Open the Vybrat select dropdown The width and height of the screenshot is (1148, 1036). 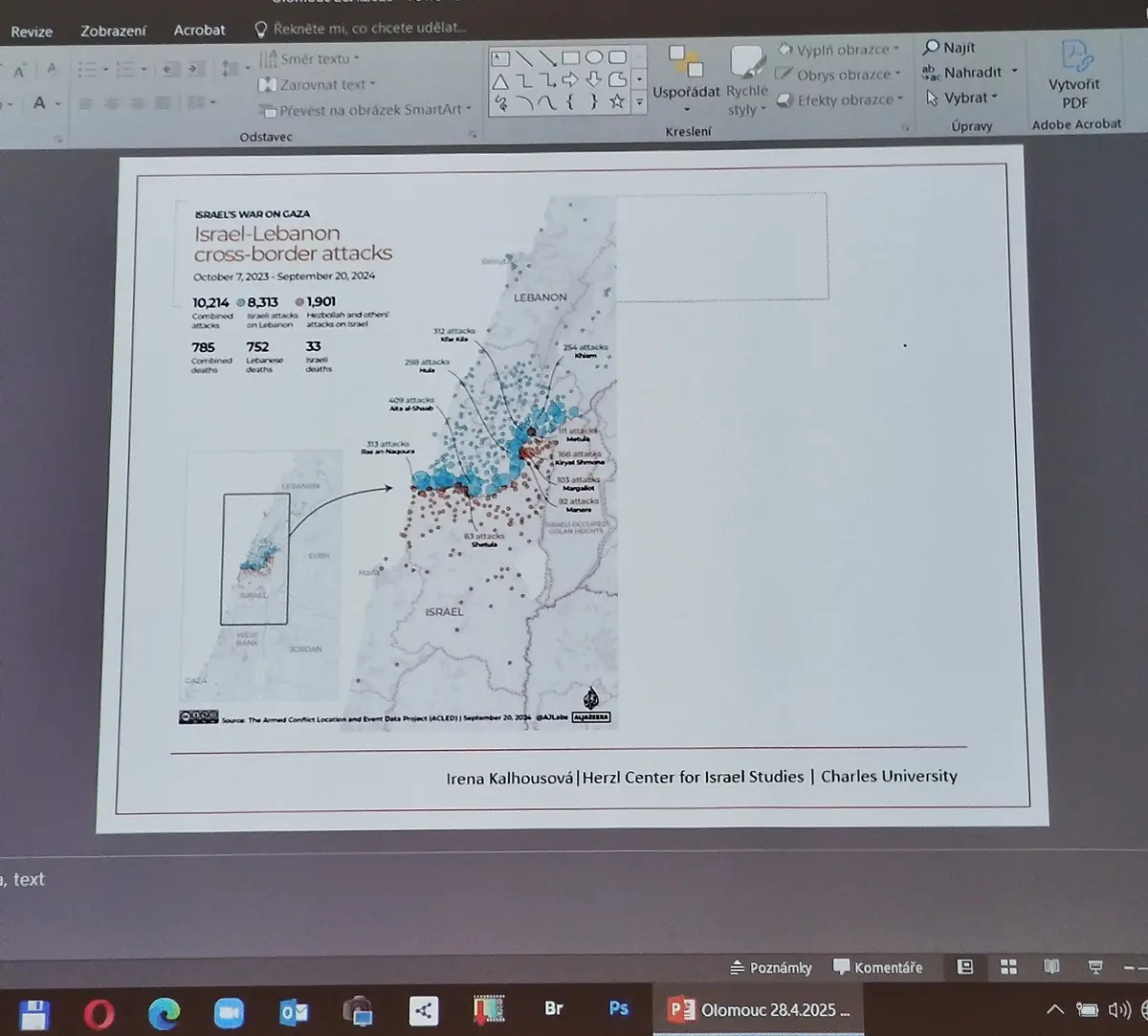coord(962,98)
